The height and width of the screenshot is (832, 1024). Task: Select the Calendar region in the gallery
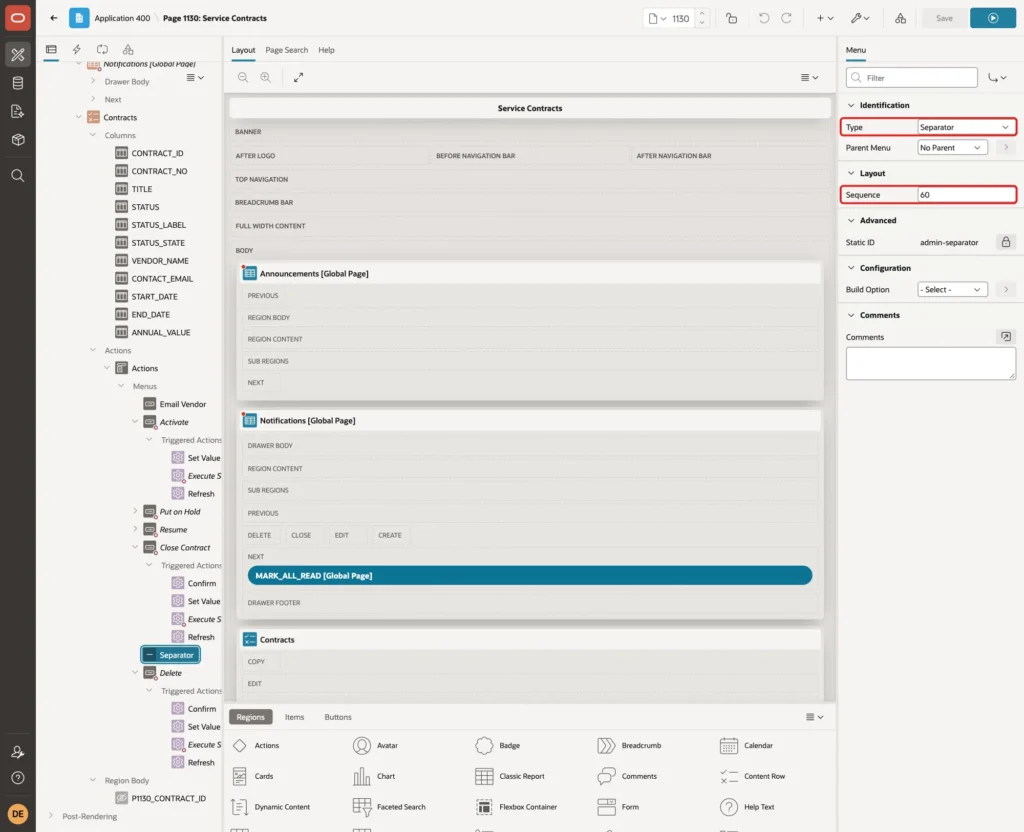[746, 745]
